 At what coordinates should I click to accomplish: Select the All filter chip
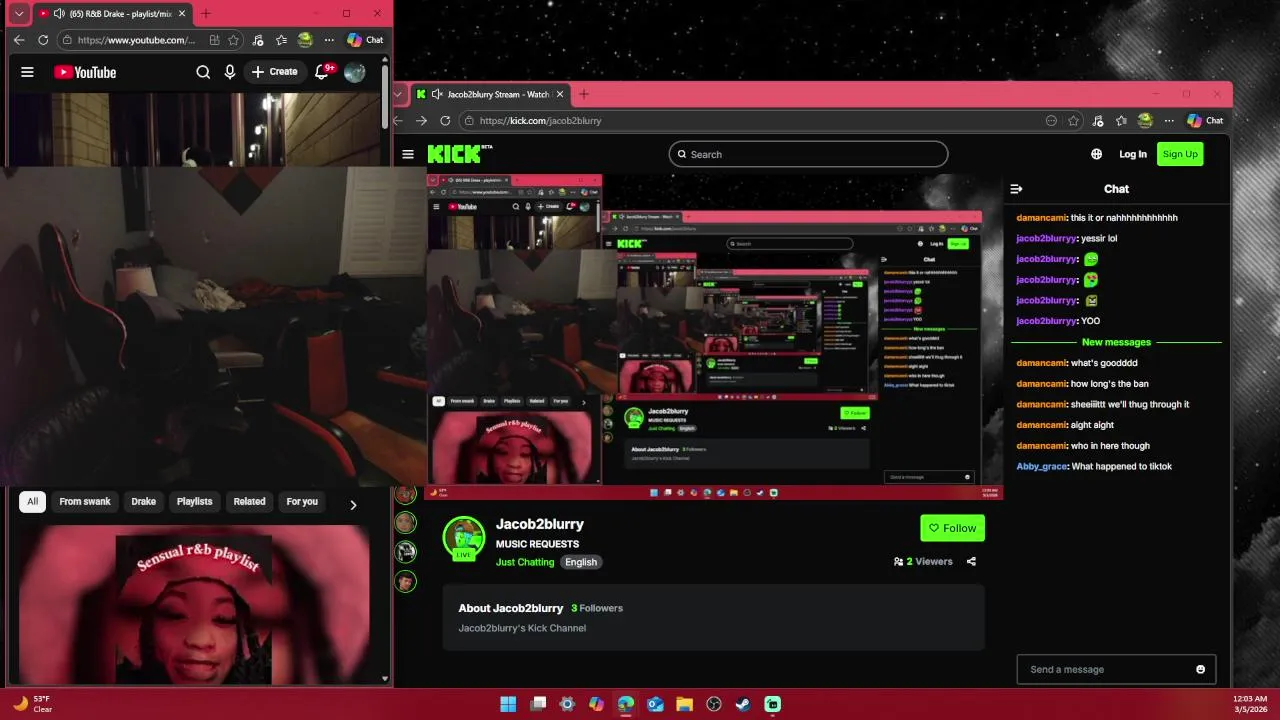tap(32, 502)
